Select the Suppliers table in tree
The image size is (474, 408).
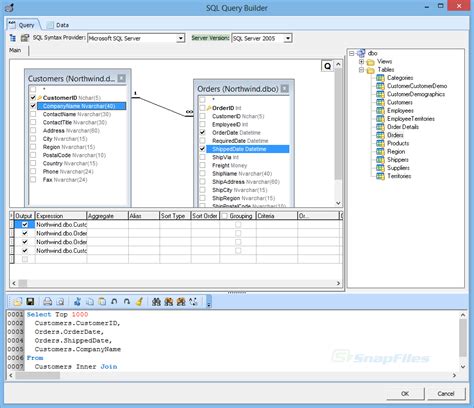pyautogui.click(x=398, y=168)
